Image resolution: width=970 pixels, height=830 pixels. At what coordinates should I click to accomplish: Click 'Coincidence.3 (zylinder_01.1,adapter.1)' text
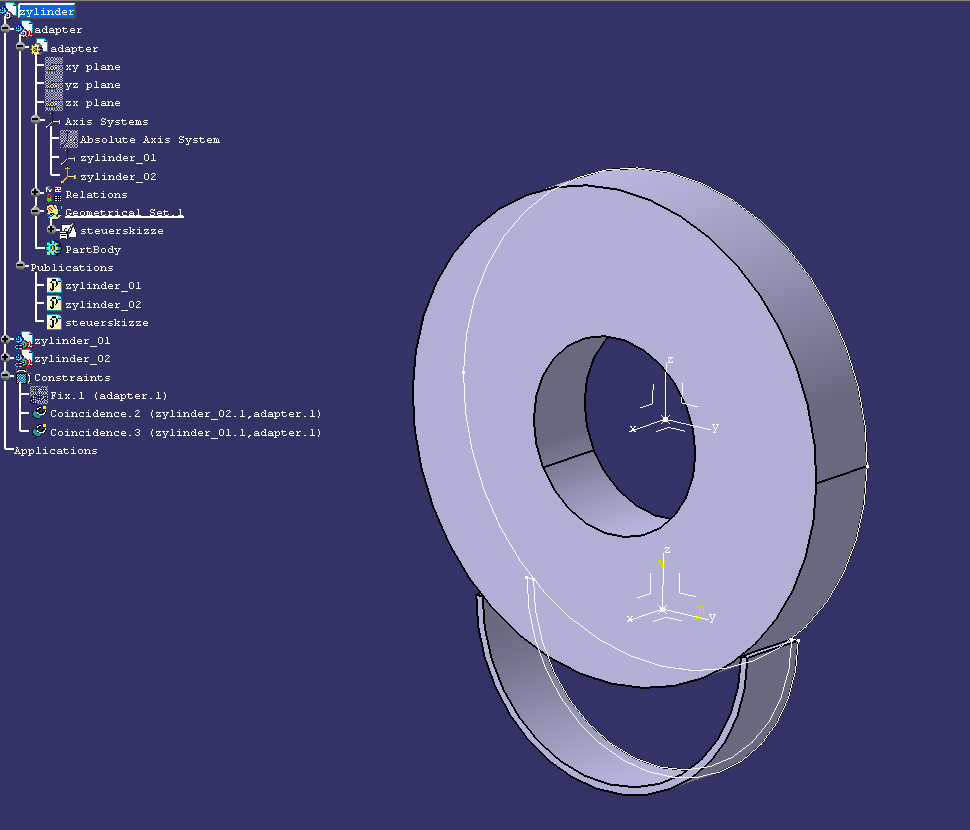(186, 432)
